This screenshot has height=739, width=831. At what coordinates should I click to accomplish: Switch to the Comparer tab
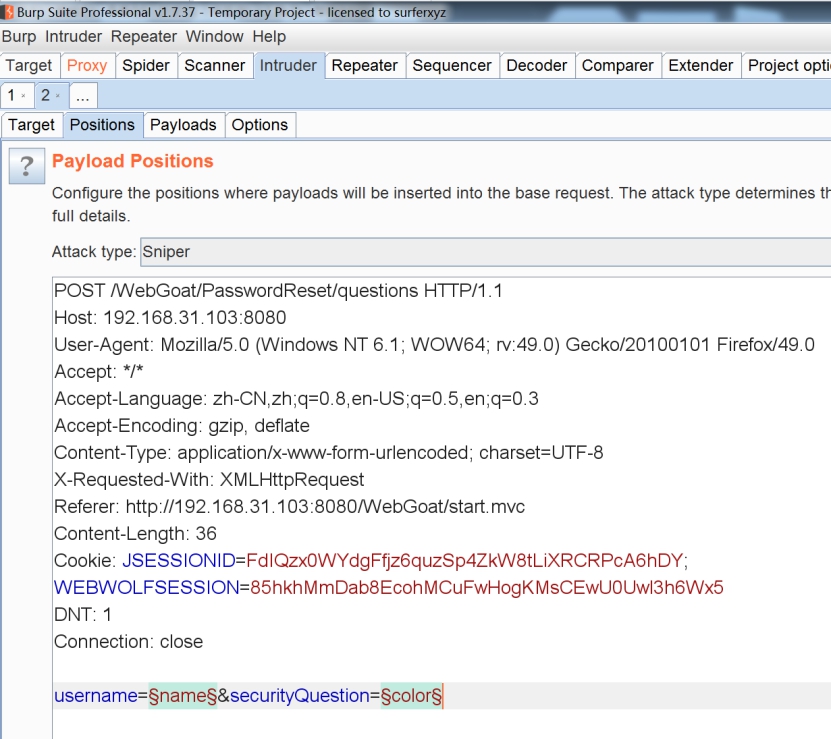click(617, 66)
